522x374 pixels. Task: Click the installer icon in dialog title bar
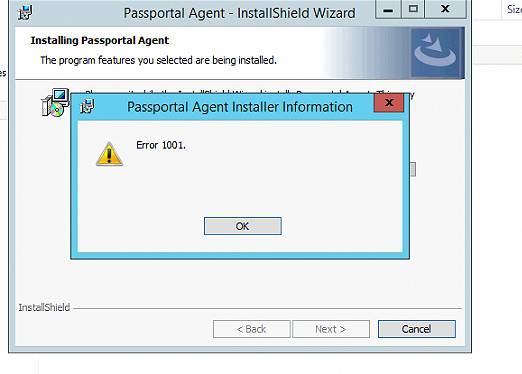tap(87, 106)
